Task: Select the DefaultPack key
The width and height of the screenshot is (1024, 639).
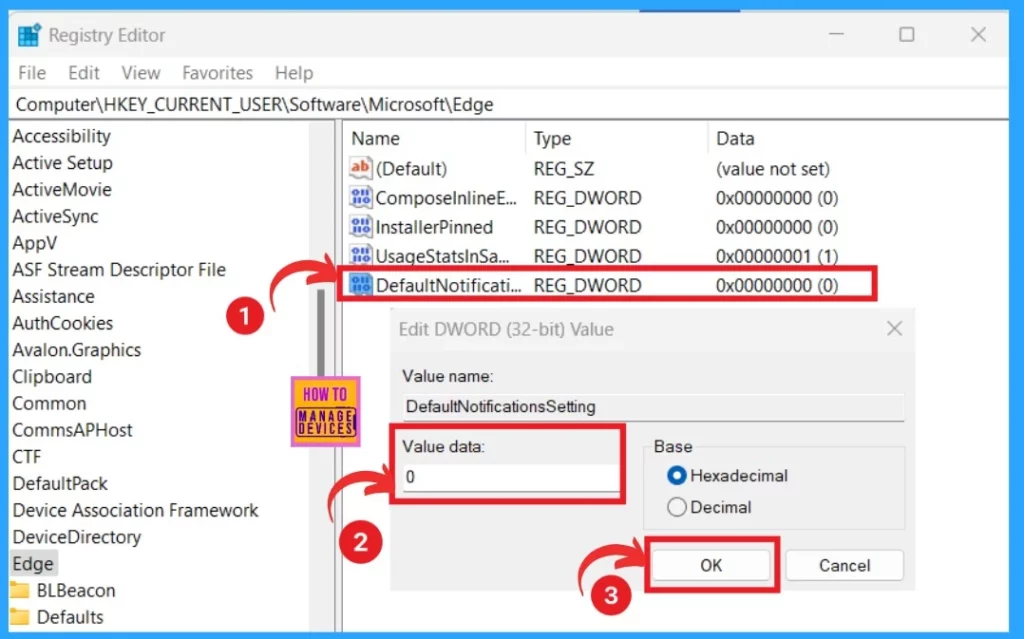Action: click(x=60, y=483)
